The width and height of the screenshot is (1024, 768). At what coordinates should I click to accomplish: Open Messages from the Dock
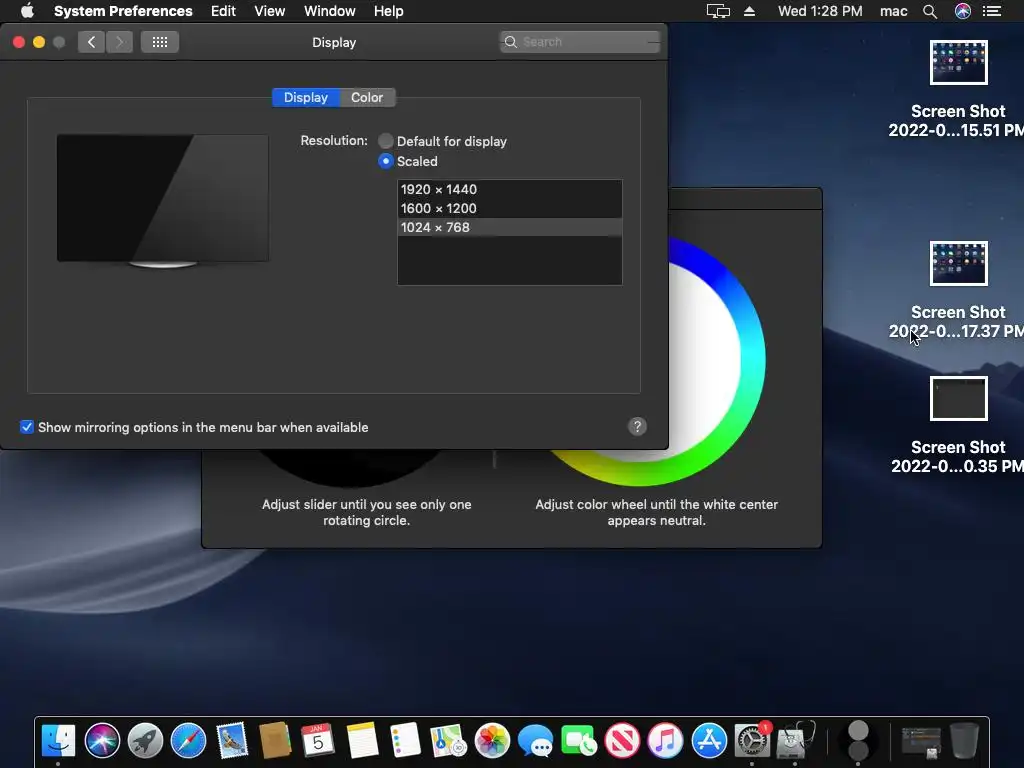tap(535, 741)
